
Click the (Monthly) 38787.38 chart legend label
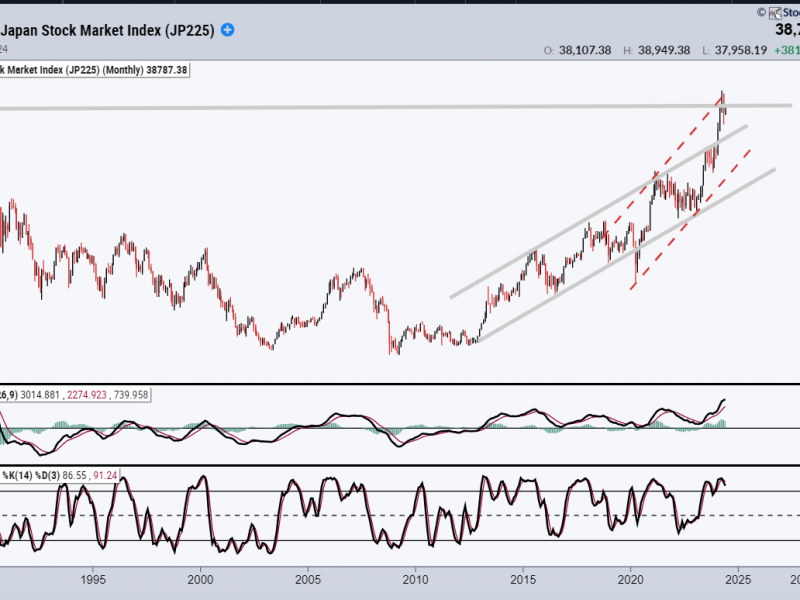click(x=145, y=70)
